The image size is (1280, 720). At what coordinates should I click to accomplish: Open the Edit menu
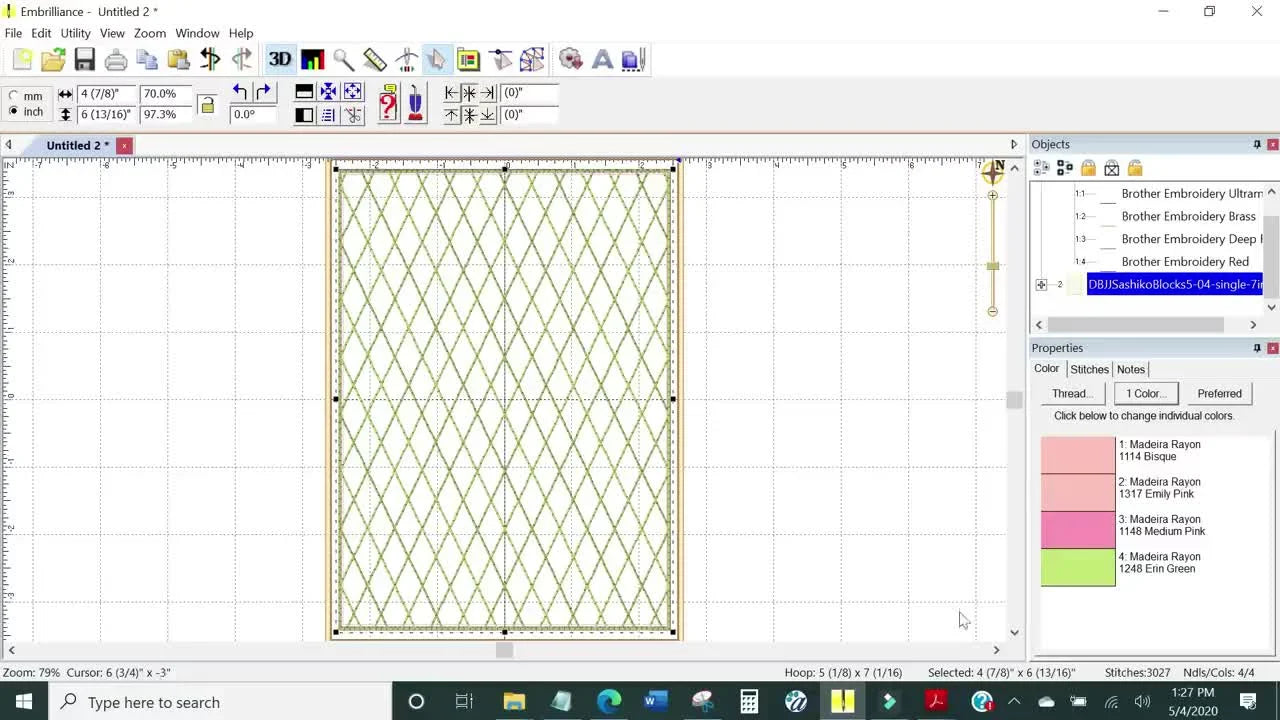(x=41, y=33)
